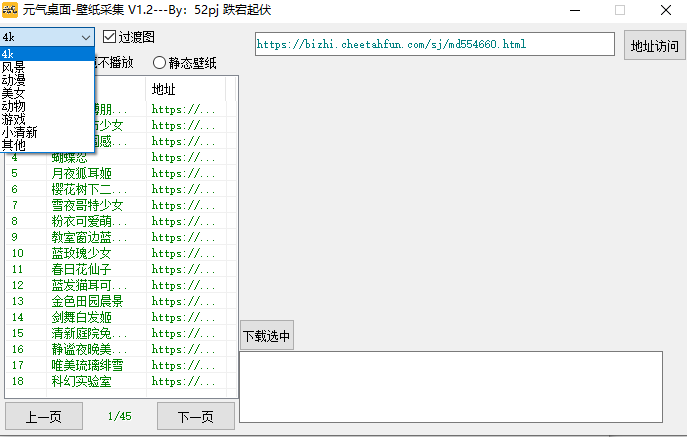Select row 蓝发猫耳可...
687x437 pixels.
(121, 285)
